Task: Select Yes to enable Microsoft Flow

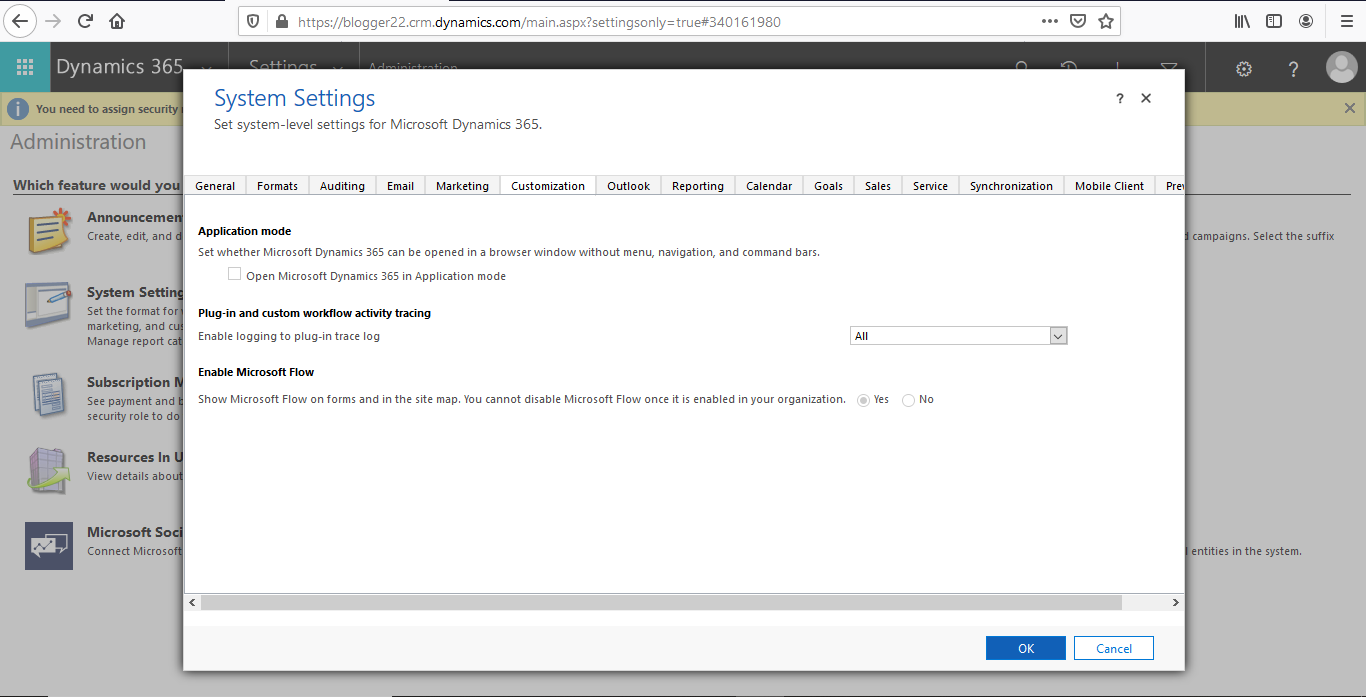Action: (863, 399)
